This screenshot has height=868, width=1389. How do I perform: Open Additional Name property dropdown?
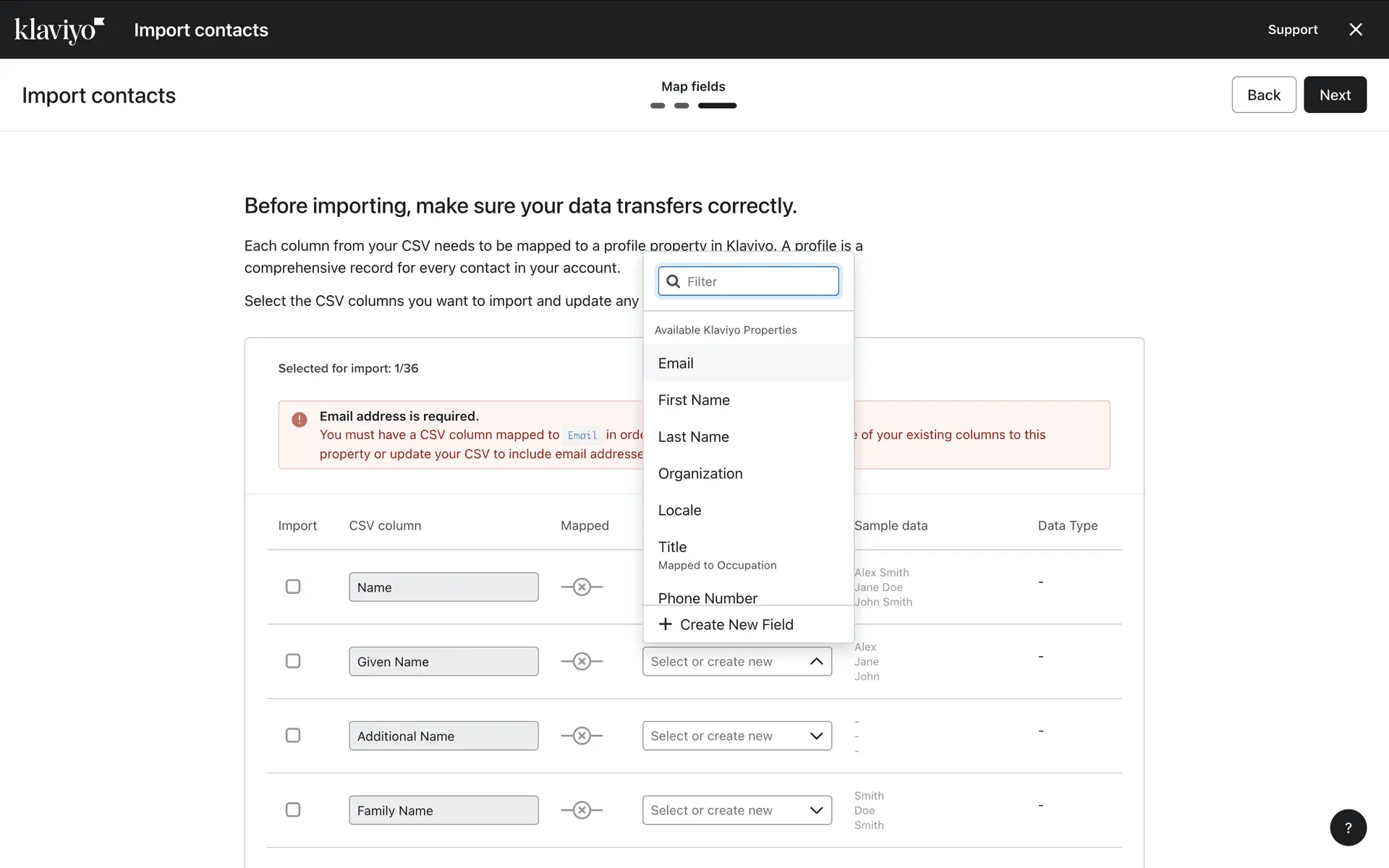coord(736,736)
